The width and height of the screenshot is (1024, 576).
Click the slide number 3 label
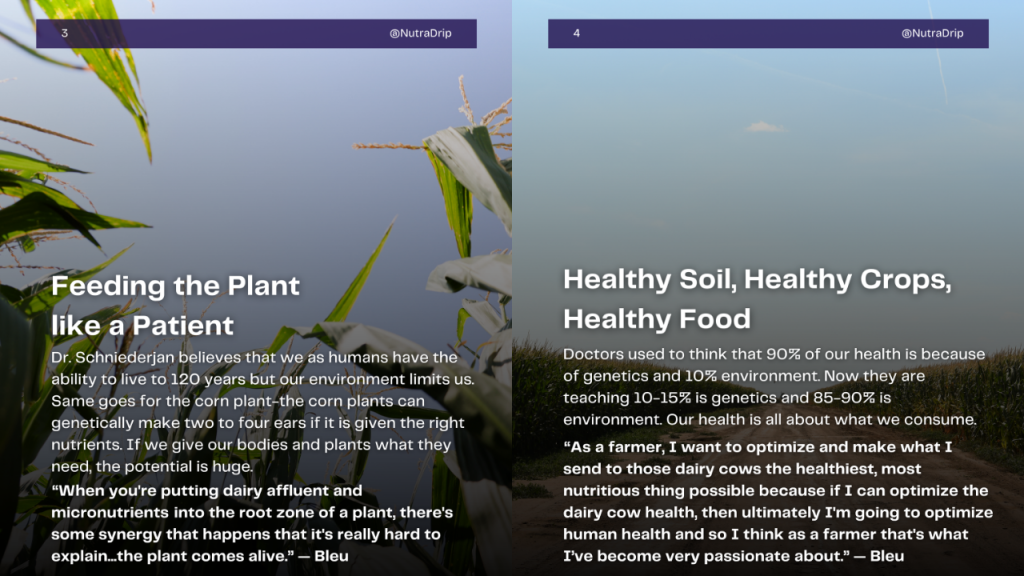click(65, 34)
